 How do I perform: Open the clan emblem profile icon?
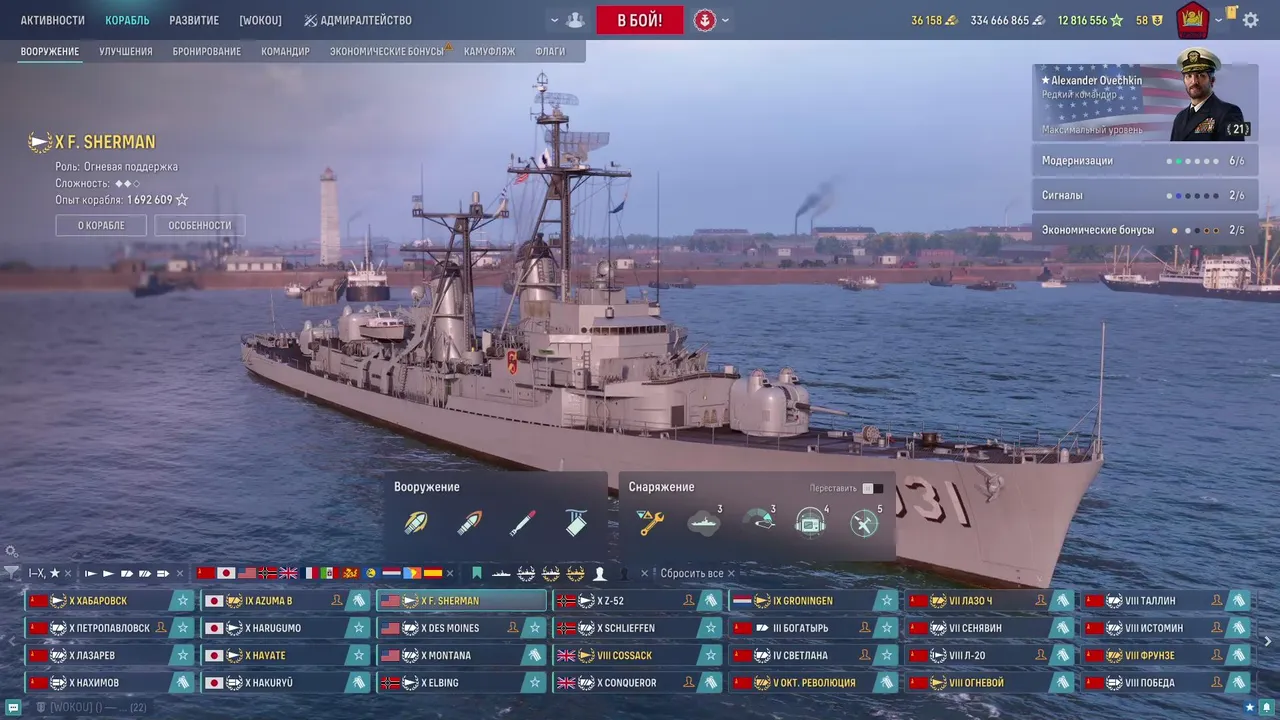pyautogui.click(x=1192, y=20)
